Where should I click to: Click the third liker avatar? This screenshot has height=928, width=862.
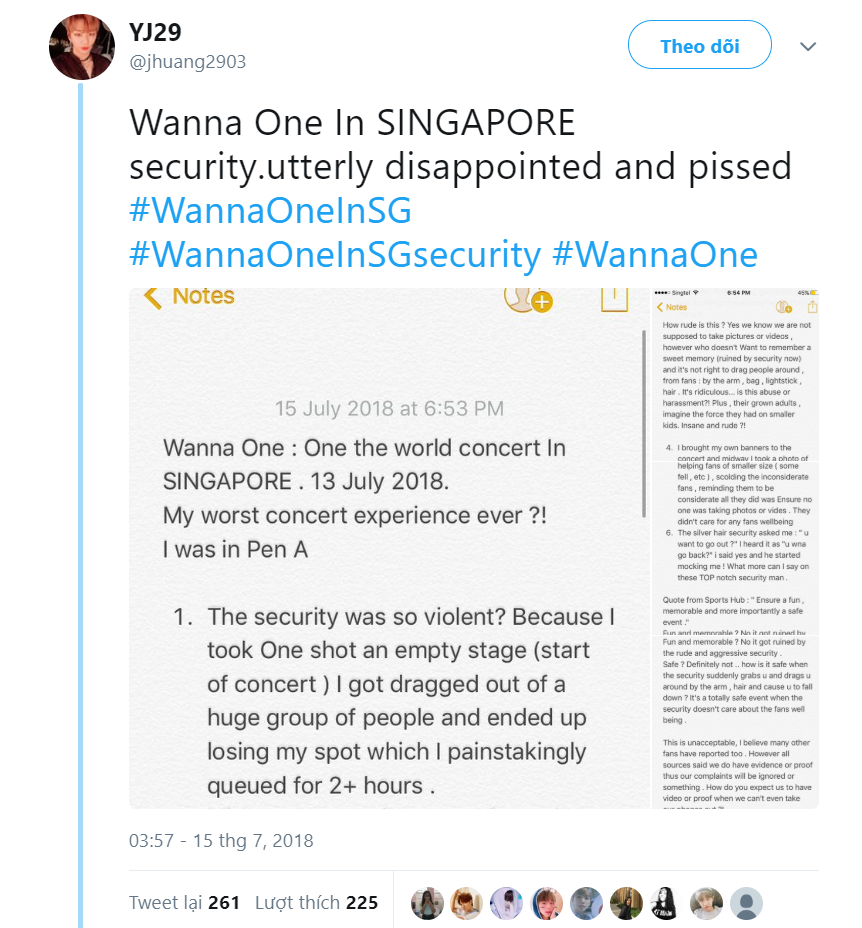click(506, 903)
